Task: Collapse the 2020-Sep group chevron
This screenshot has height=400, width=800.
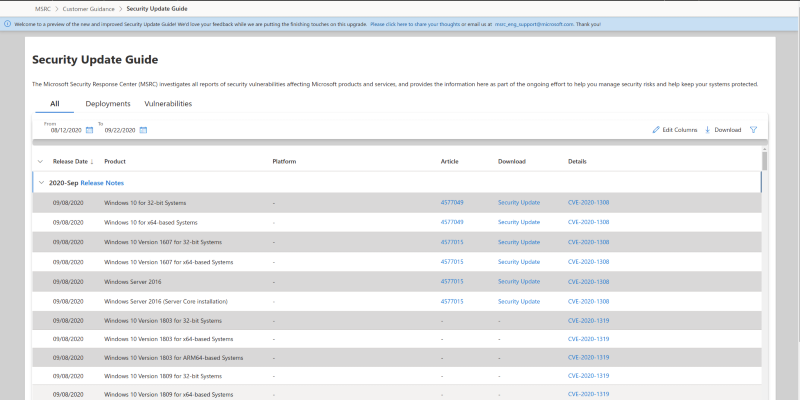Action: click(41, 183)
